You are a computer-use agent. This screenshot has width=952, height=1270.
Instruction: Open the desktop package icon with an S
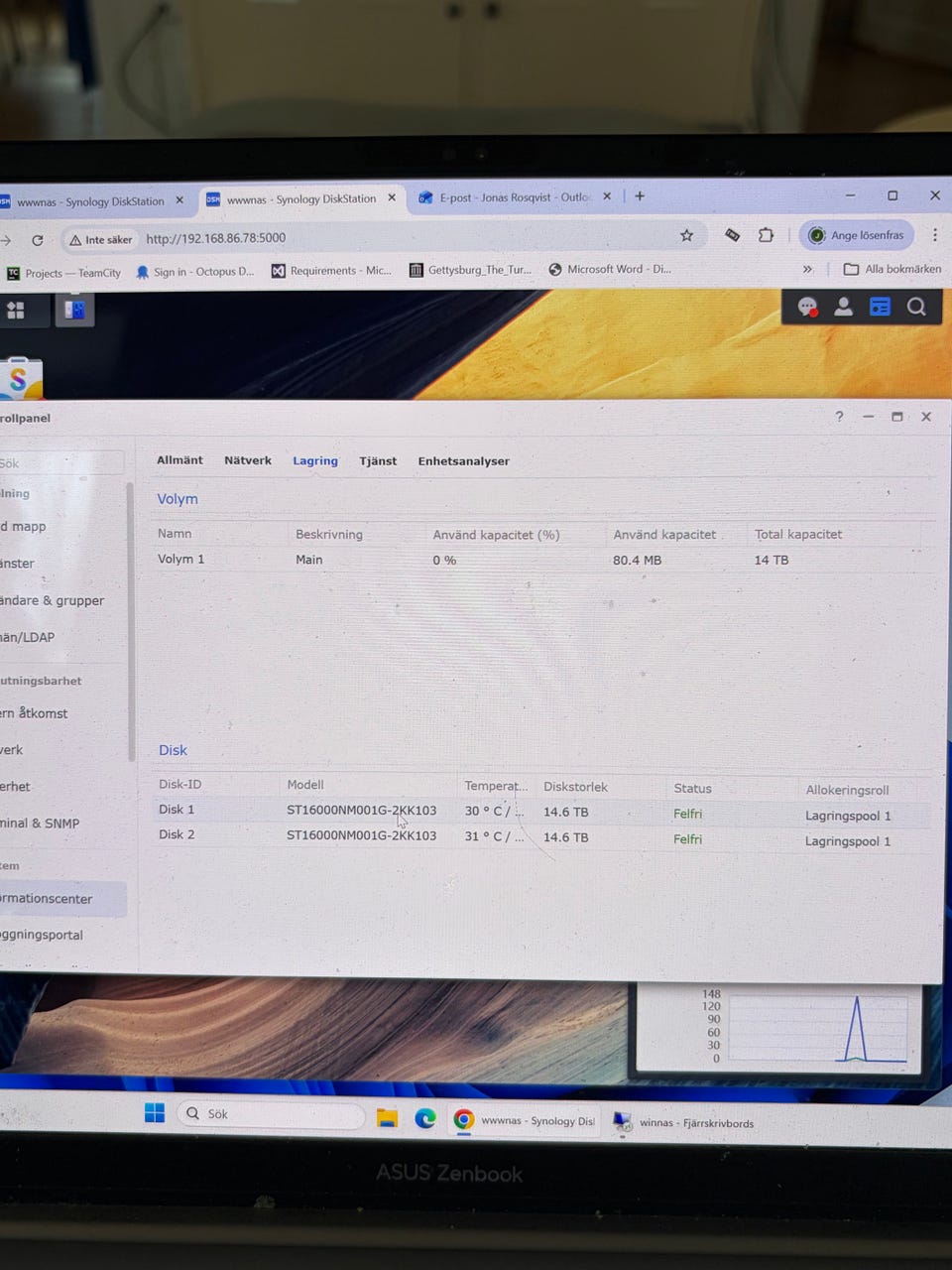19,378
